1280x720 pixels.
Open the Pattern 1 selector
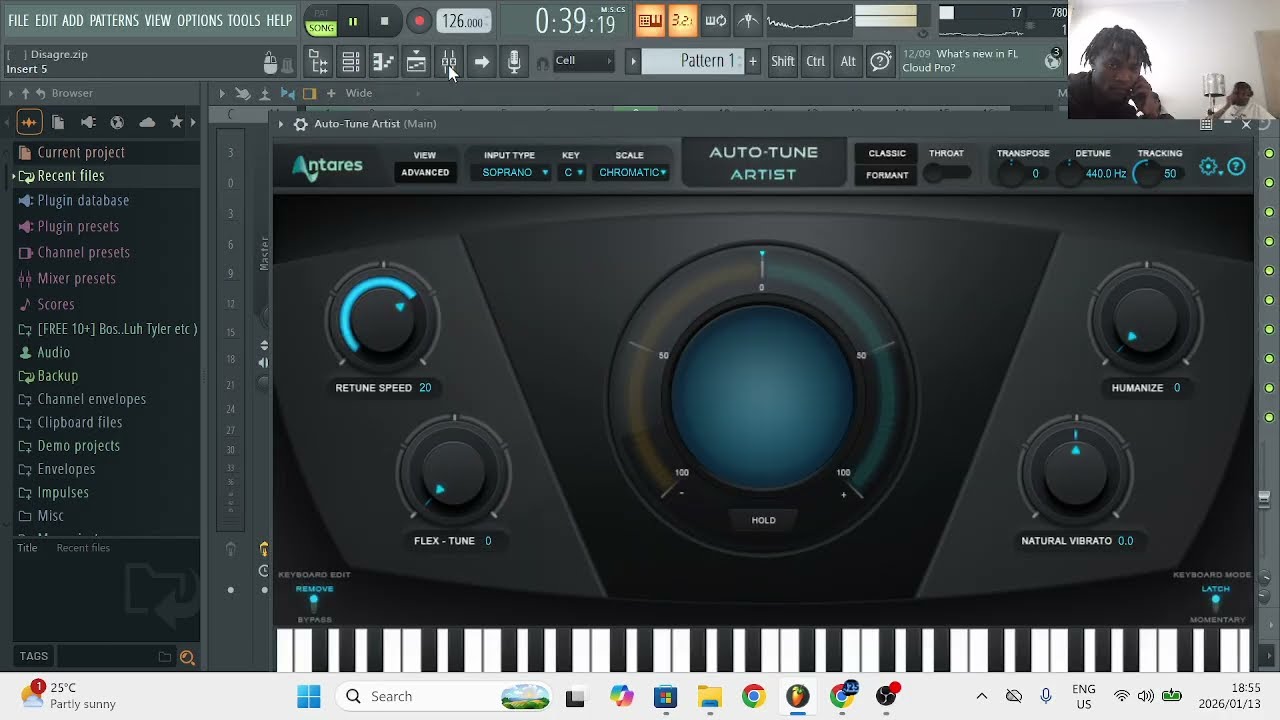(693, 61)
